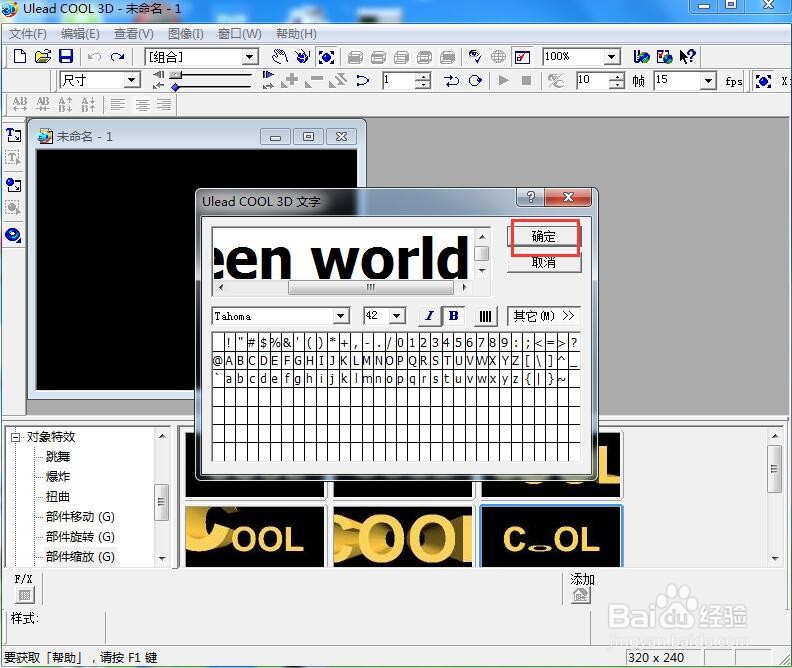Open the font size 42 dropdown
The height and width of the screenshot is (668, 792).
(x=398, y=316)
